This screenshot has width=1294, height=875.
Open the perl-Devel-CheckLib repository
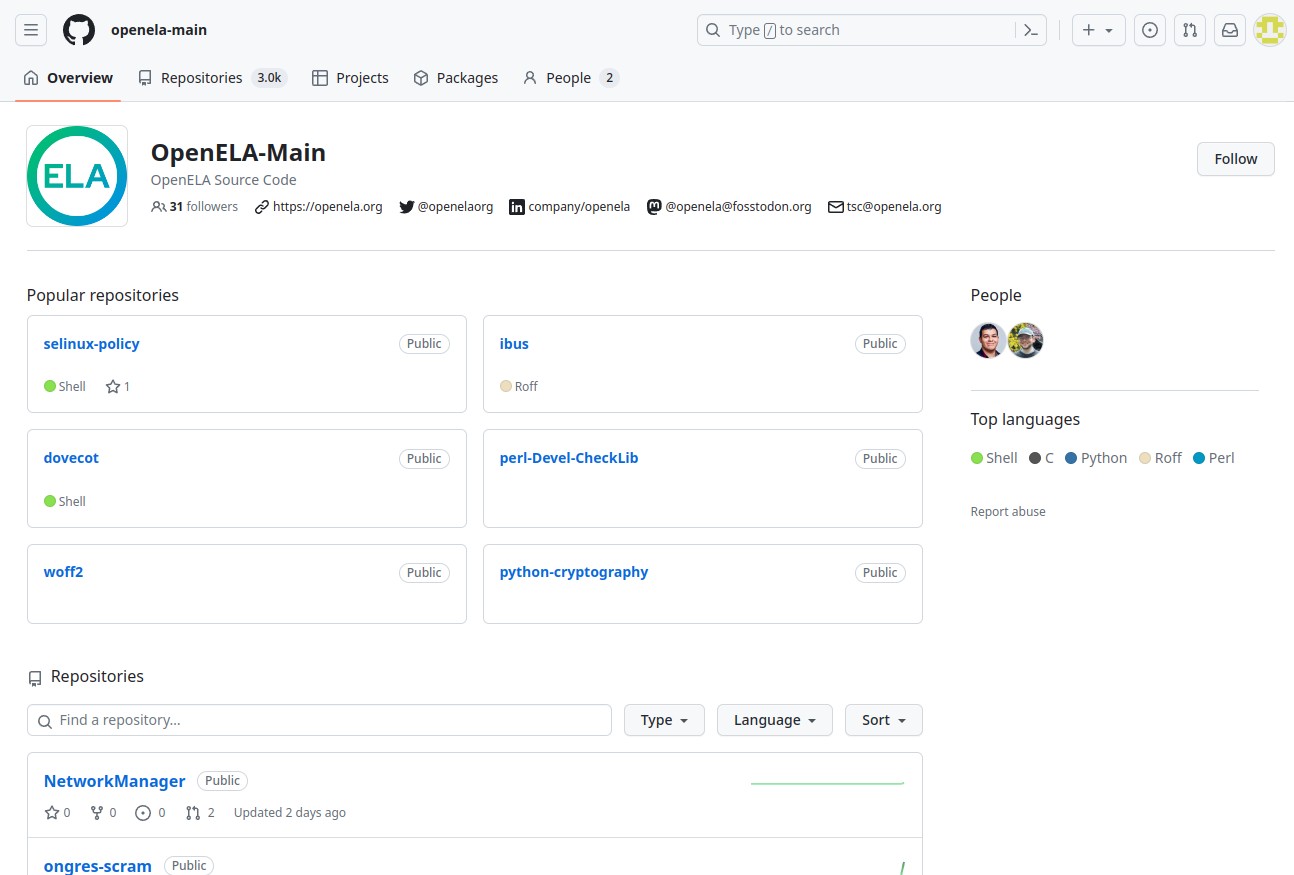(x=569, y=458)
